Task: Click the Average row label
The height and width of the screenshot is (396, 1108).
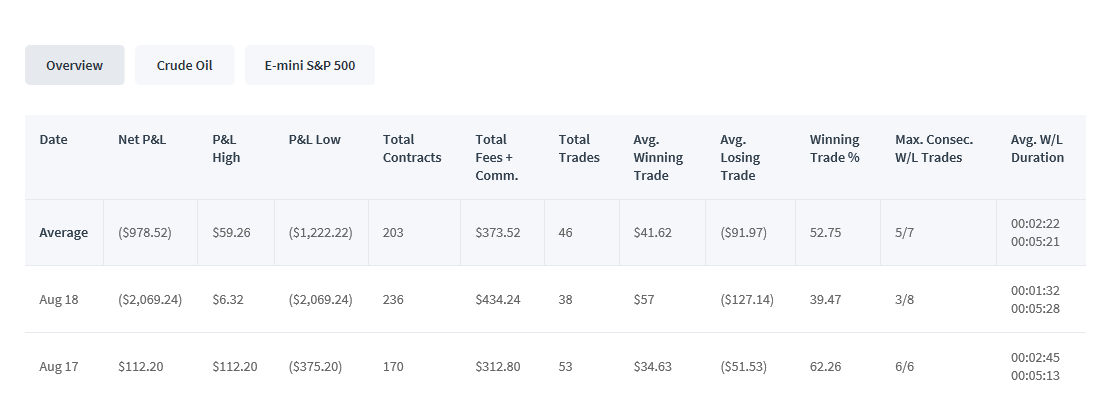Action: pyautogui.click(x=64, y=233)
